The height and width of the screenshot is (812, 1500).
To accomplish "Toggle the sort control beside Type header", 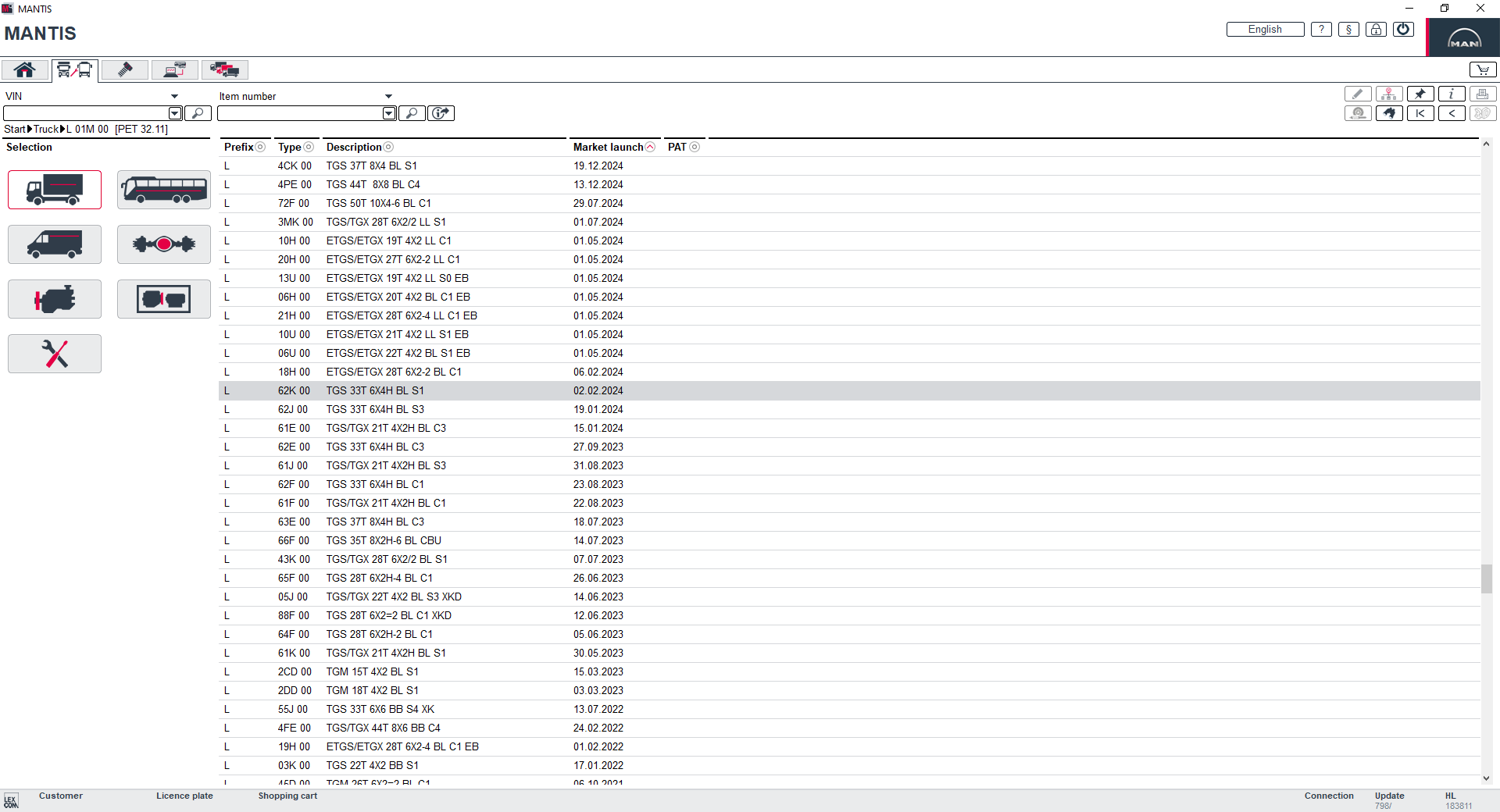I will (308, 147).
